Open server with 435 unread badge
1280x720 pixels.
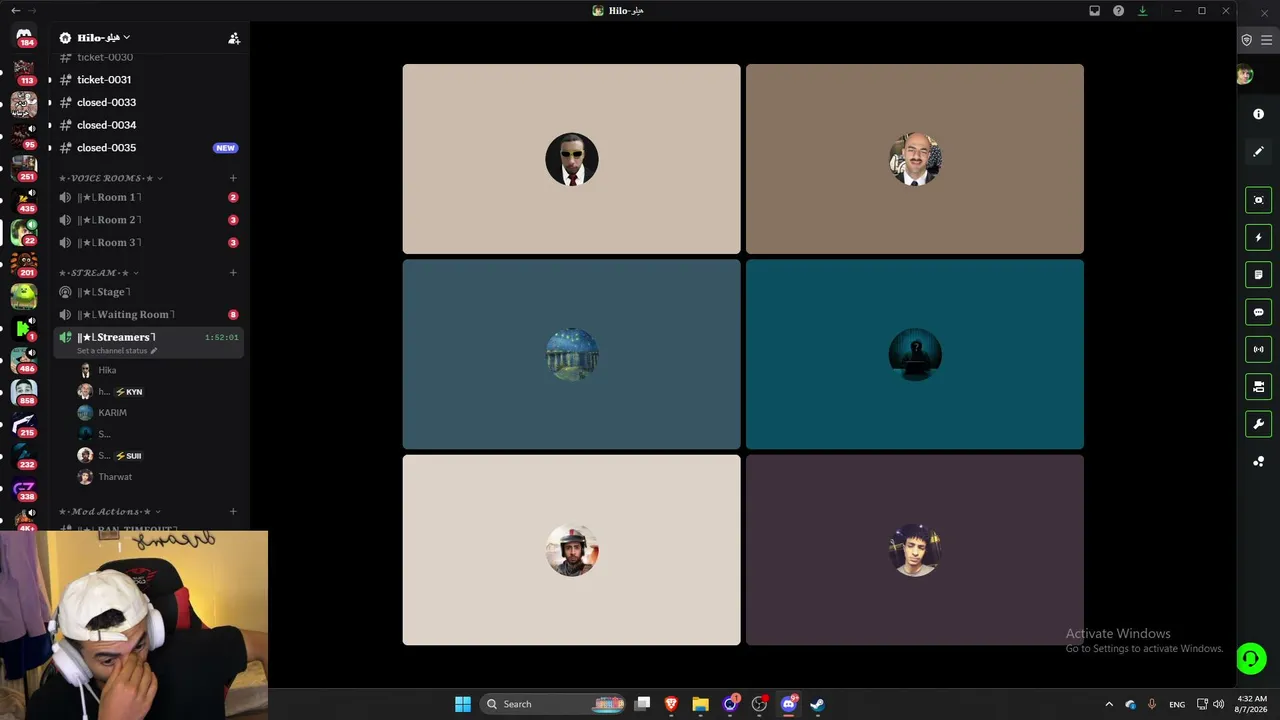pos(24,200)
